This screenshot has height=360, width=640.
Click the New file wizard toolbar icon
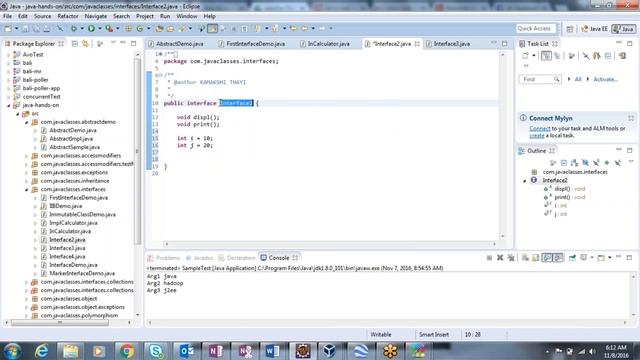[8, 28]
